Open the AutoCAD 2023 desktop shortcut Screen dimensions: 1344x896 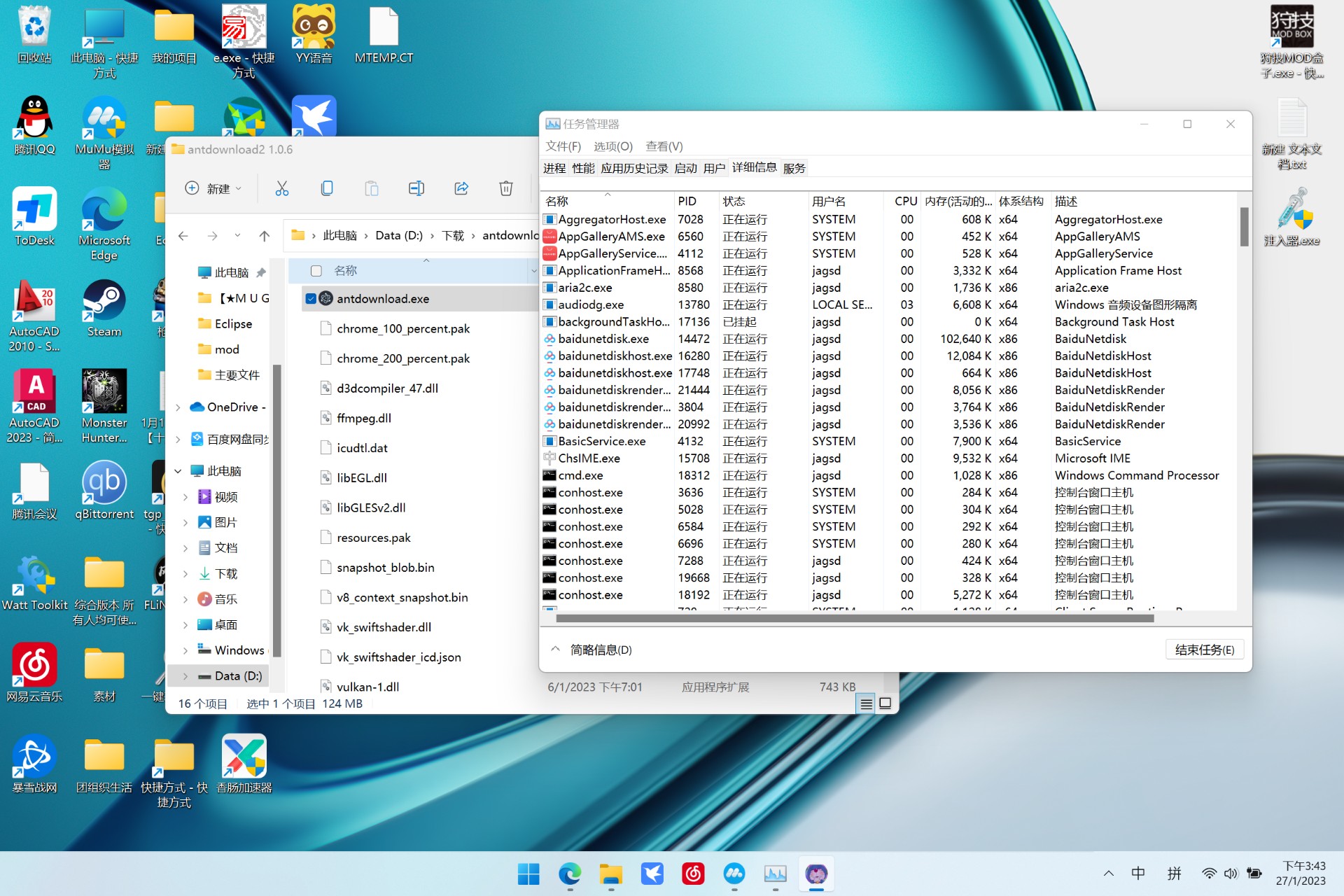click(x=34, y=407)
